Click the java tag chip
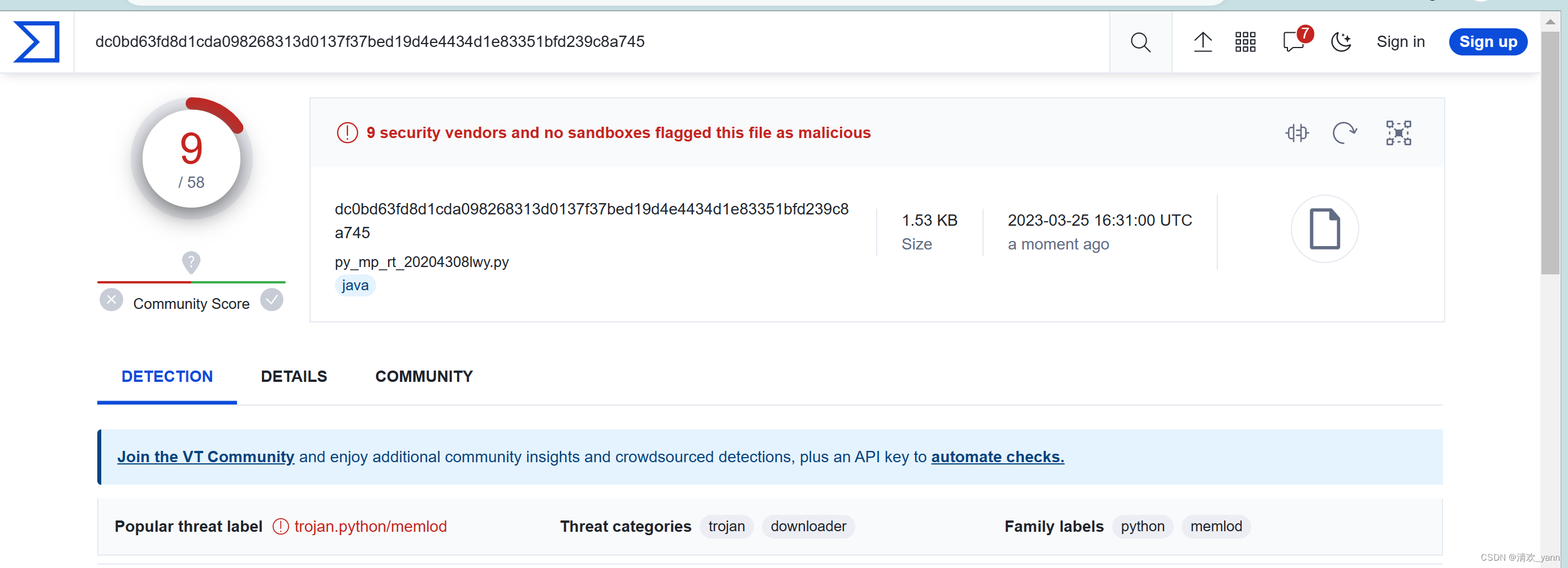Screen dimensions: 1568x568 click(355, 285)
